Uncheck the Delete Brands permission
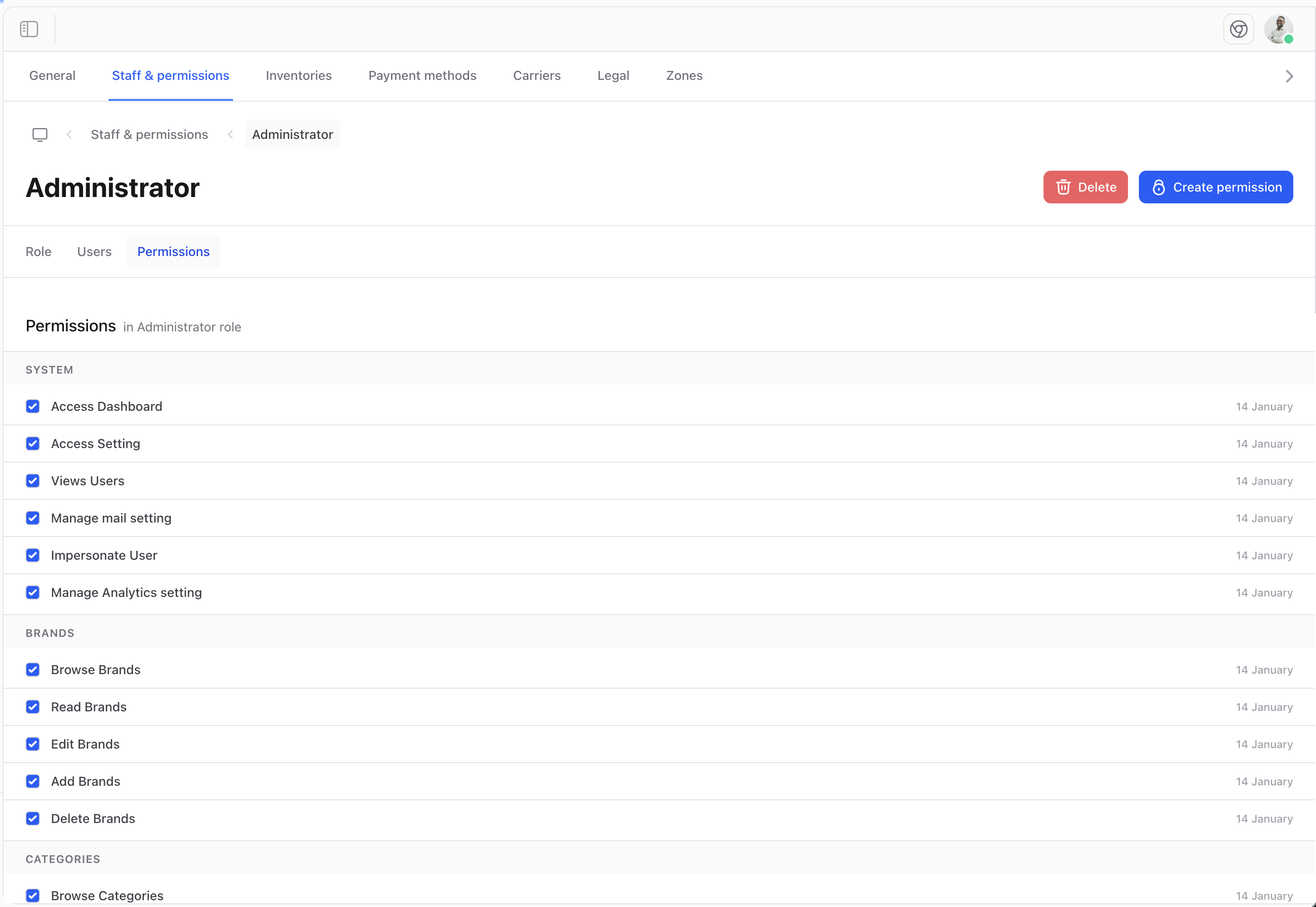This screenshot has width=1316, height=907. (32, 818)
